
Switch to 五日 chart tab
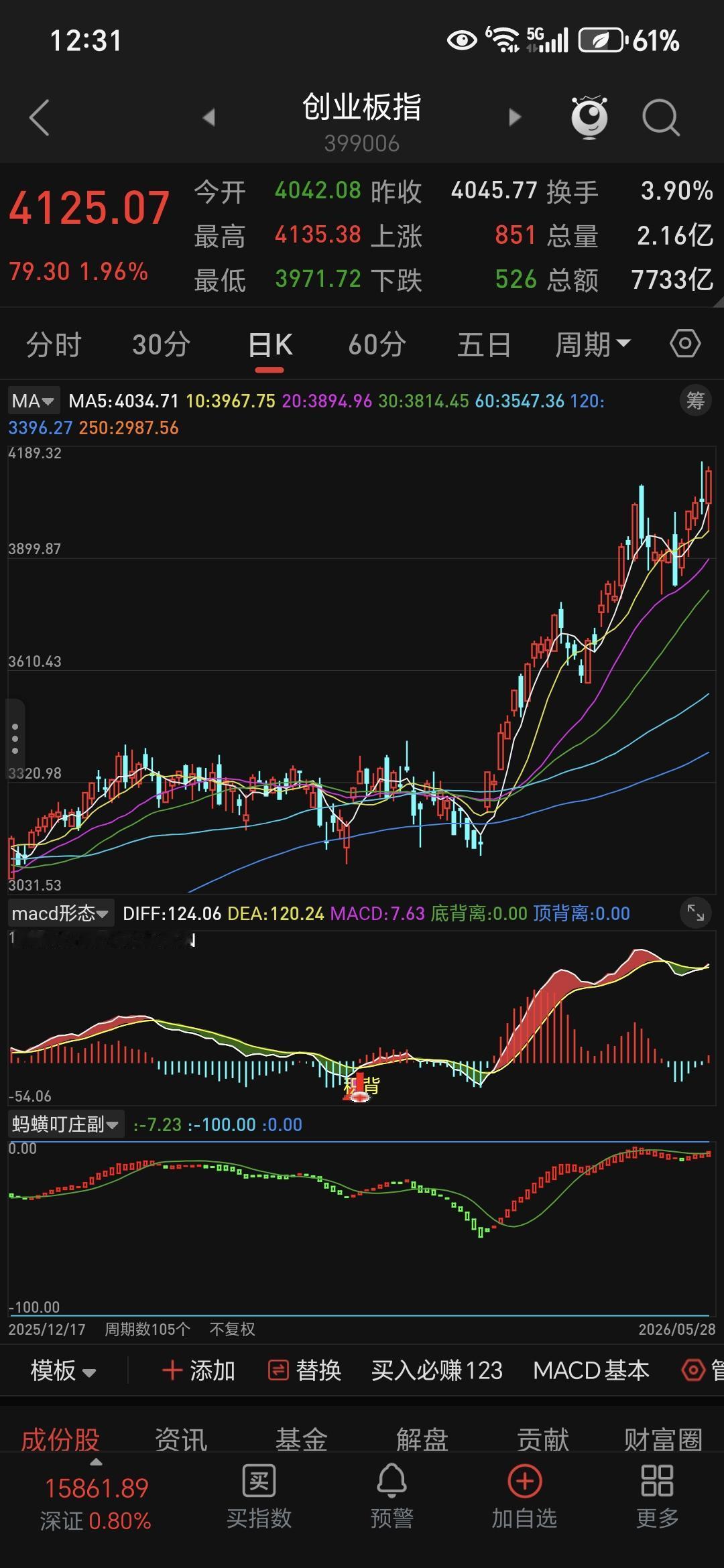click(x=484, y=344)
